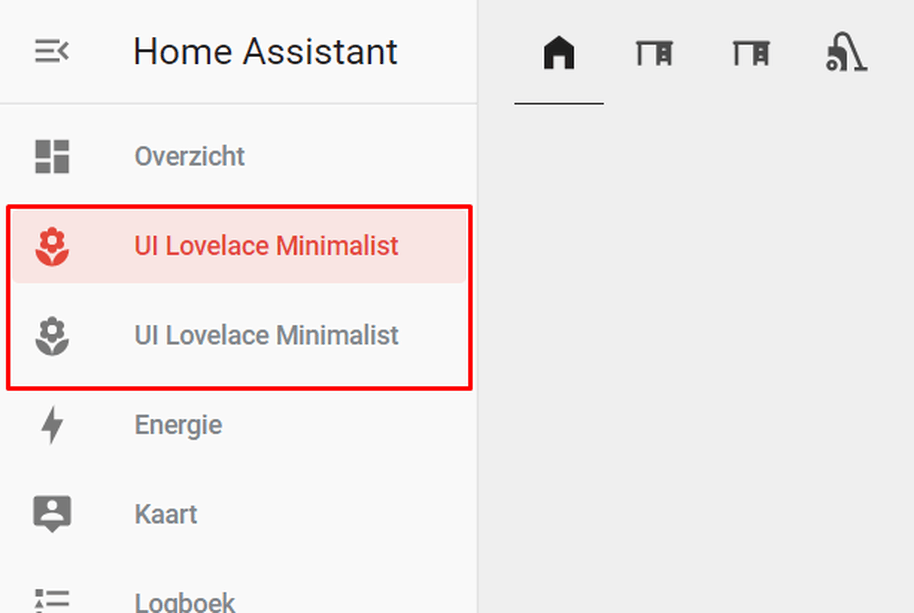
Task: Click the gray flower icon in sidebar
Action: click(x=52, y=336)
